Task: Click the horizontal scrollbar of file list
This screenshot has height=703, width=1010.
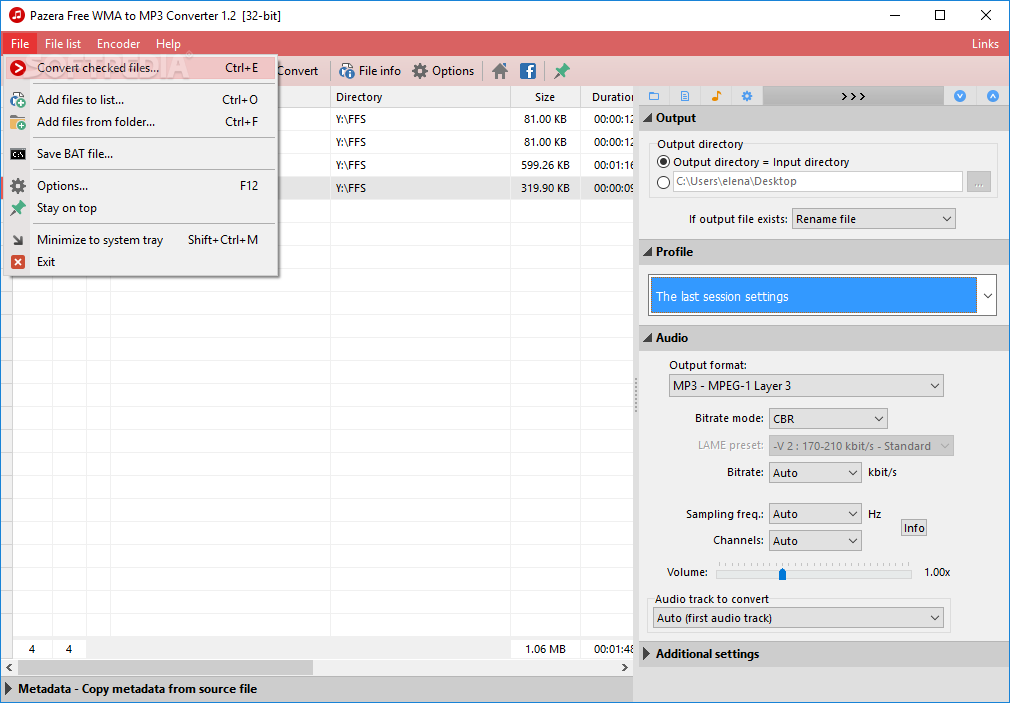Action: [165, 667]
